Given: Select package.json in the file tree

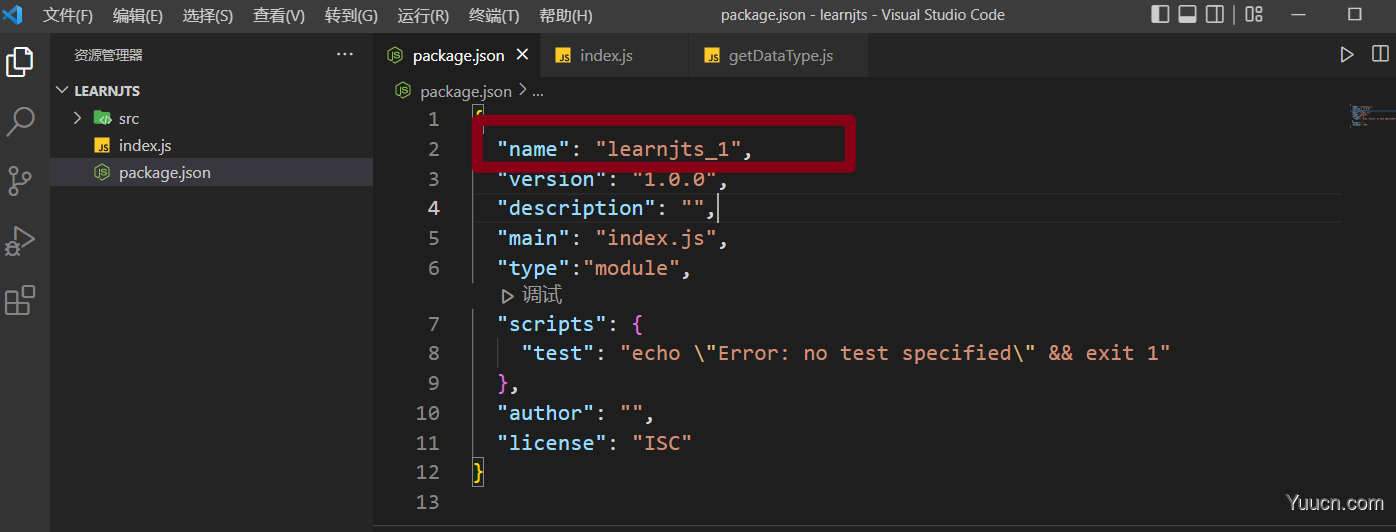Looking at the screenshot, I should tap(211, 172).
